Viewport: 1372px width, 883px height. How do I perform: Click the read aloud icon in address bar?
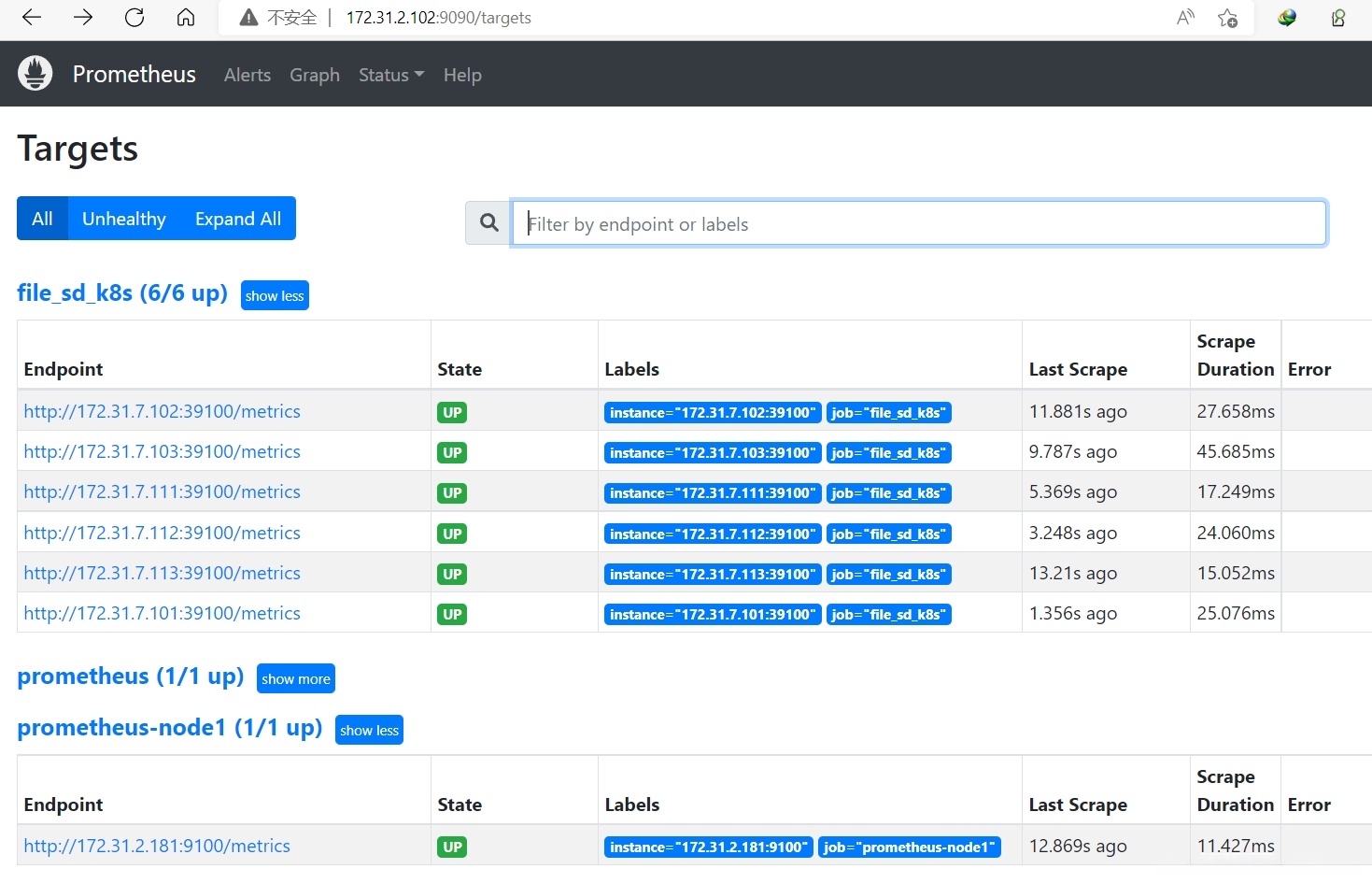(x=1185, y=18)
